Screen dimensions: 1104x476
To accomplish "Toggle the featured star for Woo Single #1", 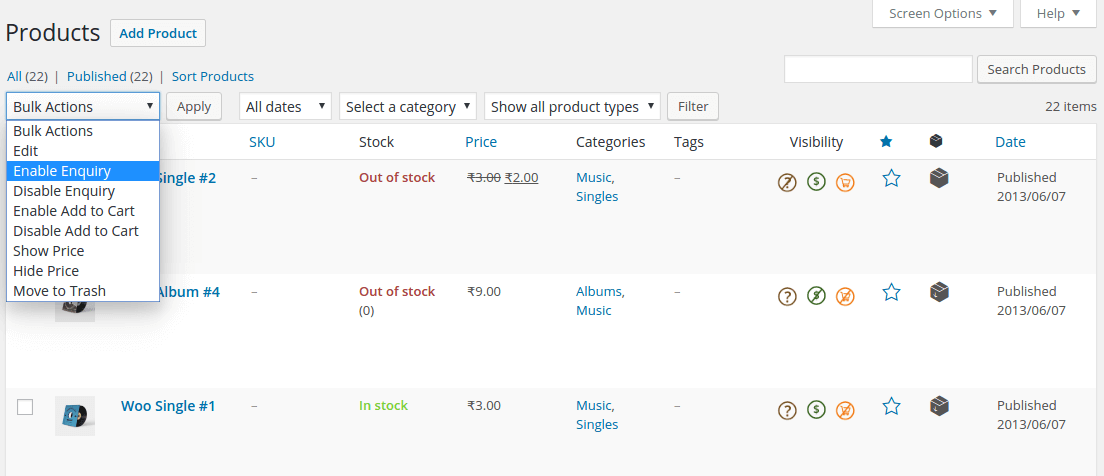I will [x=891, y=406].
